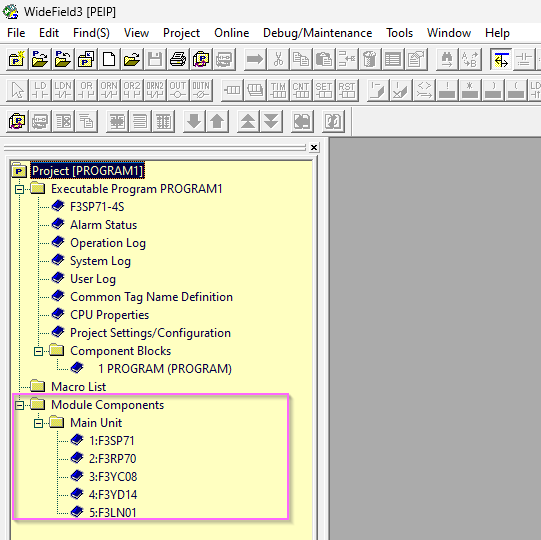The image size is (541, 540).
Task: Click the double up arrow toolbar icon
Action: tap(248, 121)
